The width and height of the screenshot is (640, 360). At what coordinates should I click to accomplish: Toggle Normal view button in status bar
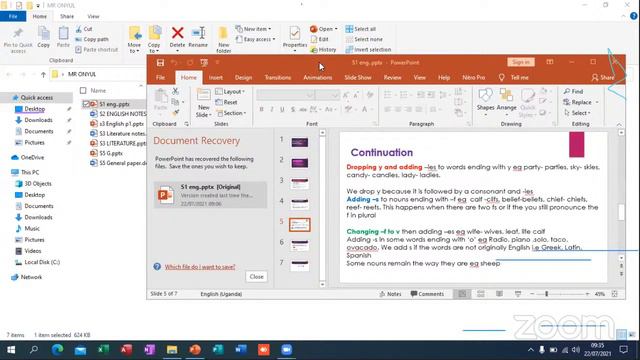462,294
